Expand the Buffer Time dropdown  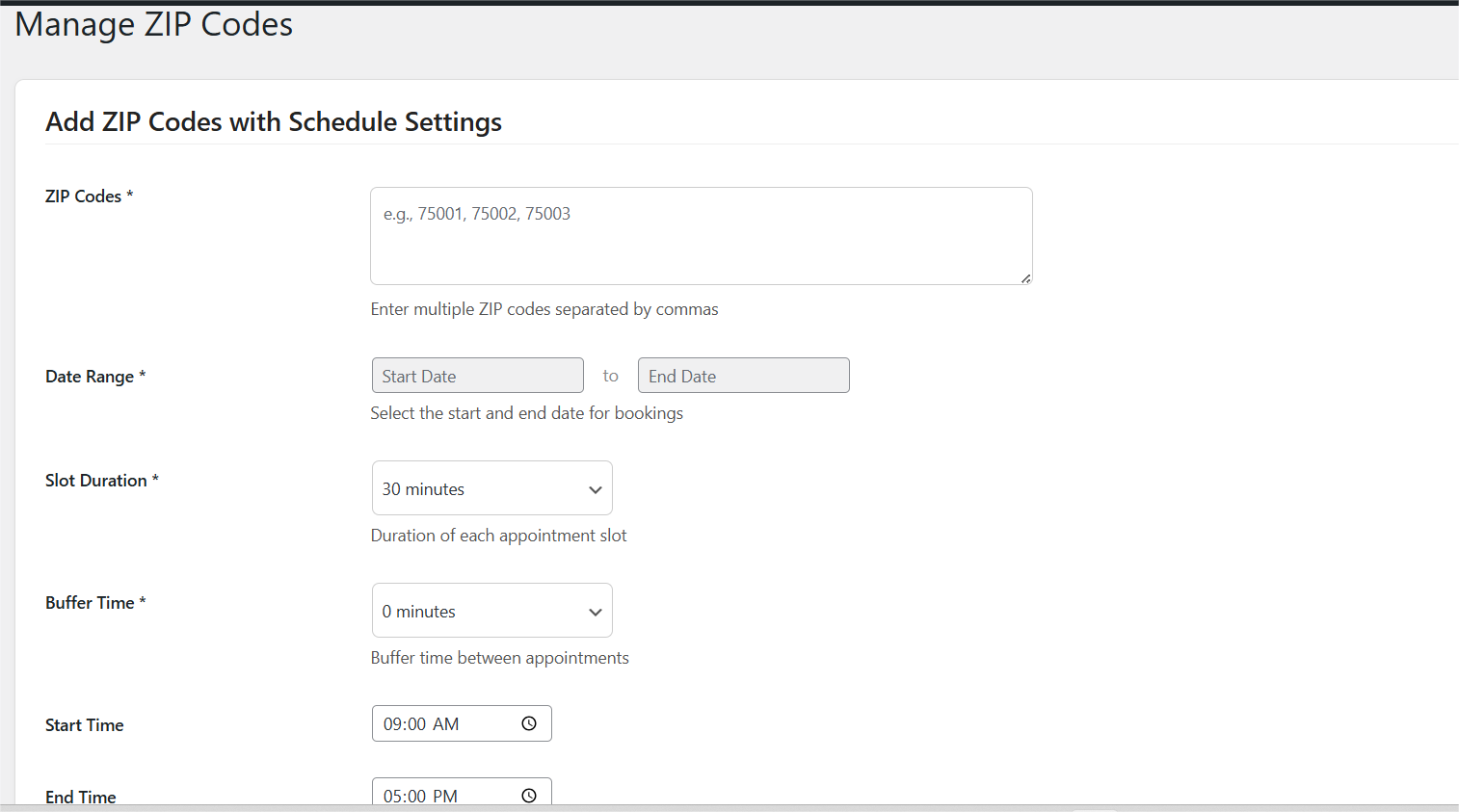[x=491, y=611]
